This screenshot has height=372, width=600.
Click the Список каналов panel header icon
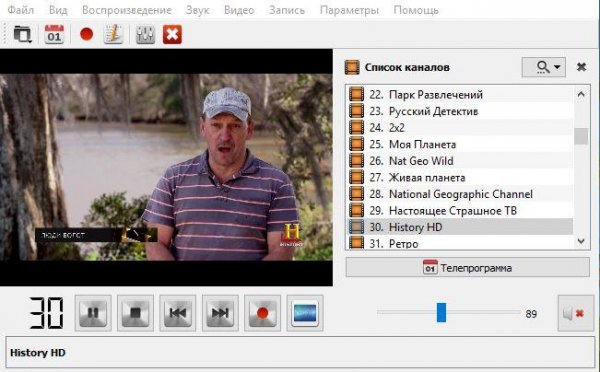pyautogui.click(x=352, y=67)
